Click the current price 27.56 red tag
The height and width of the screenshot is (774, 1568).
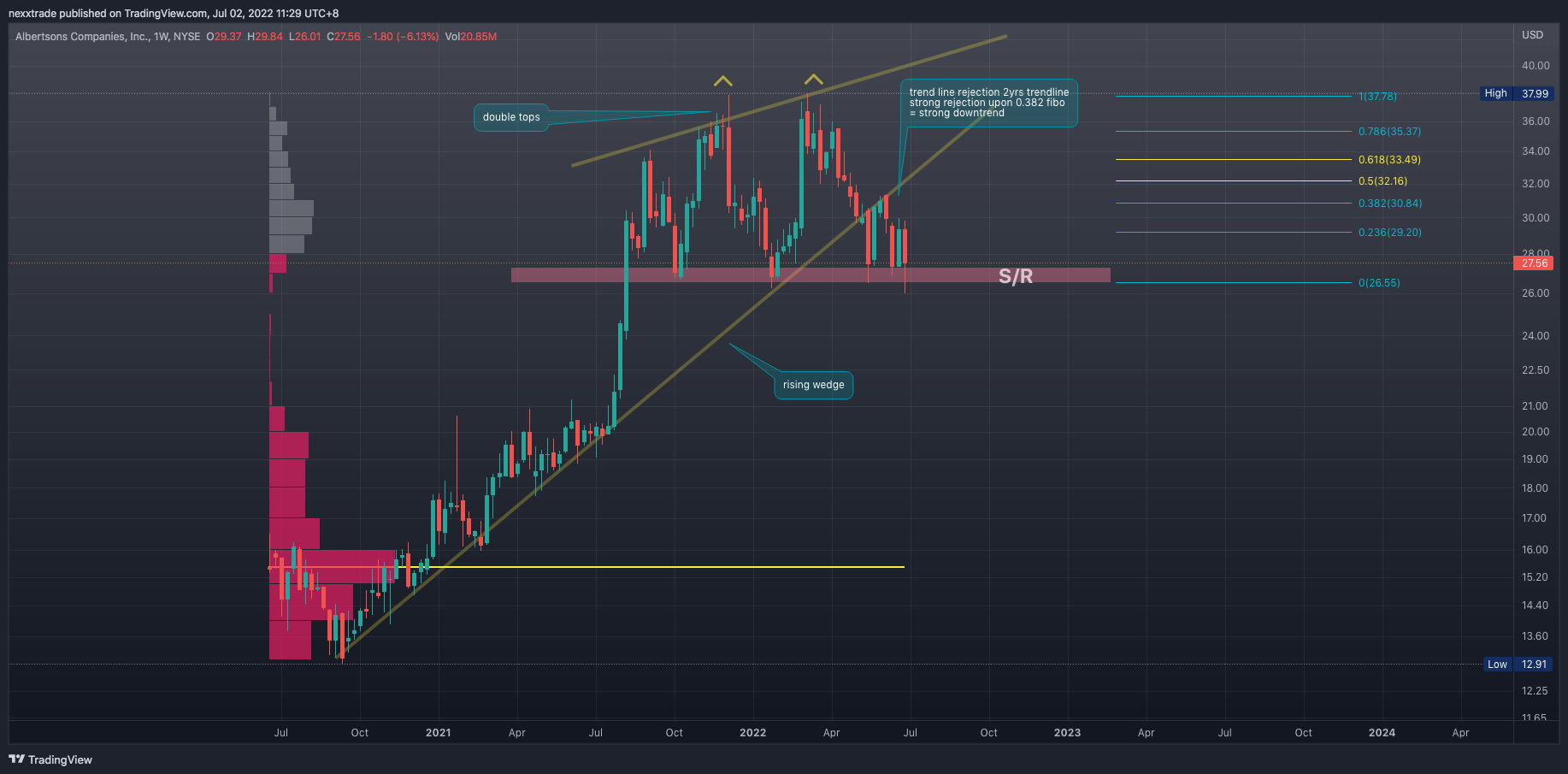click(1534, 263)
